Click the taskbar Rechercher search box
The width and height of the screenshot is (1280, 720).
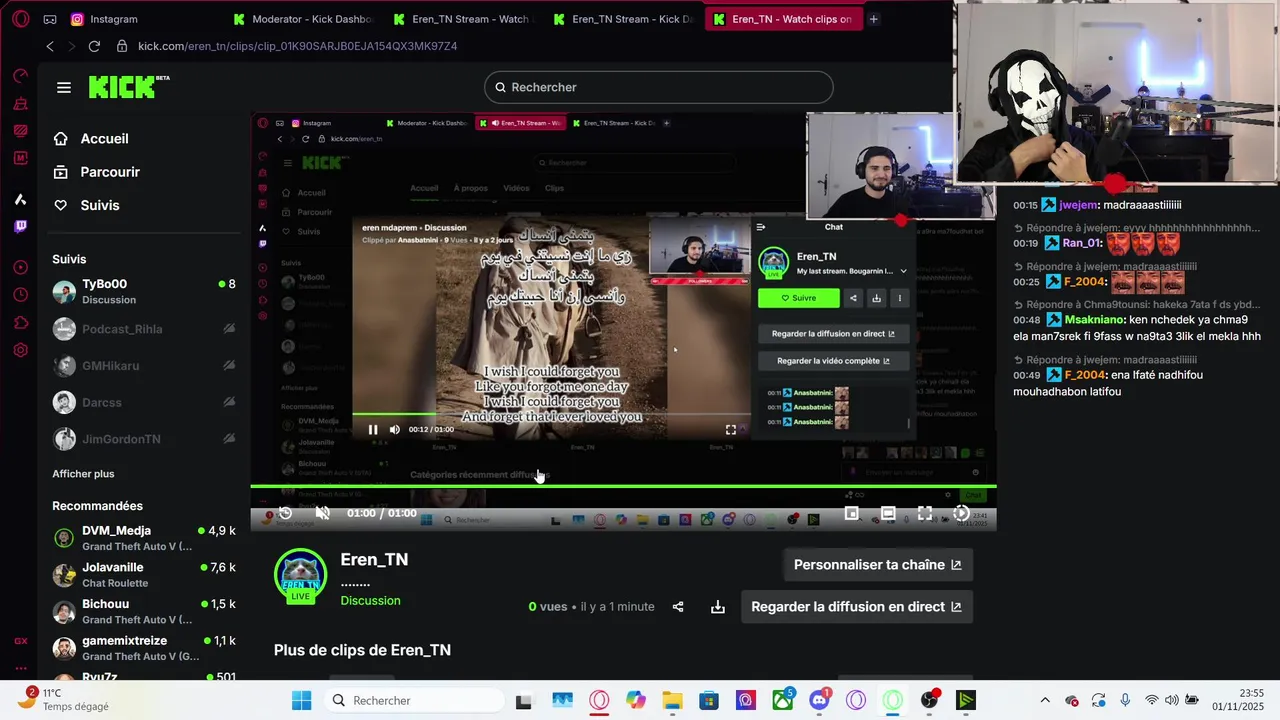coord(413,700)
